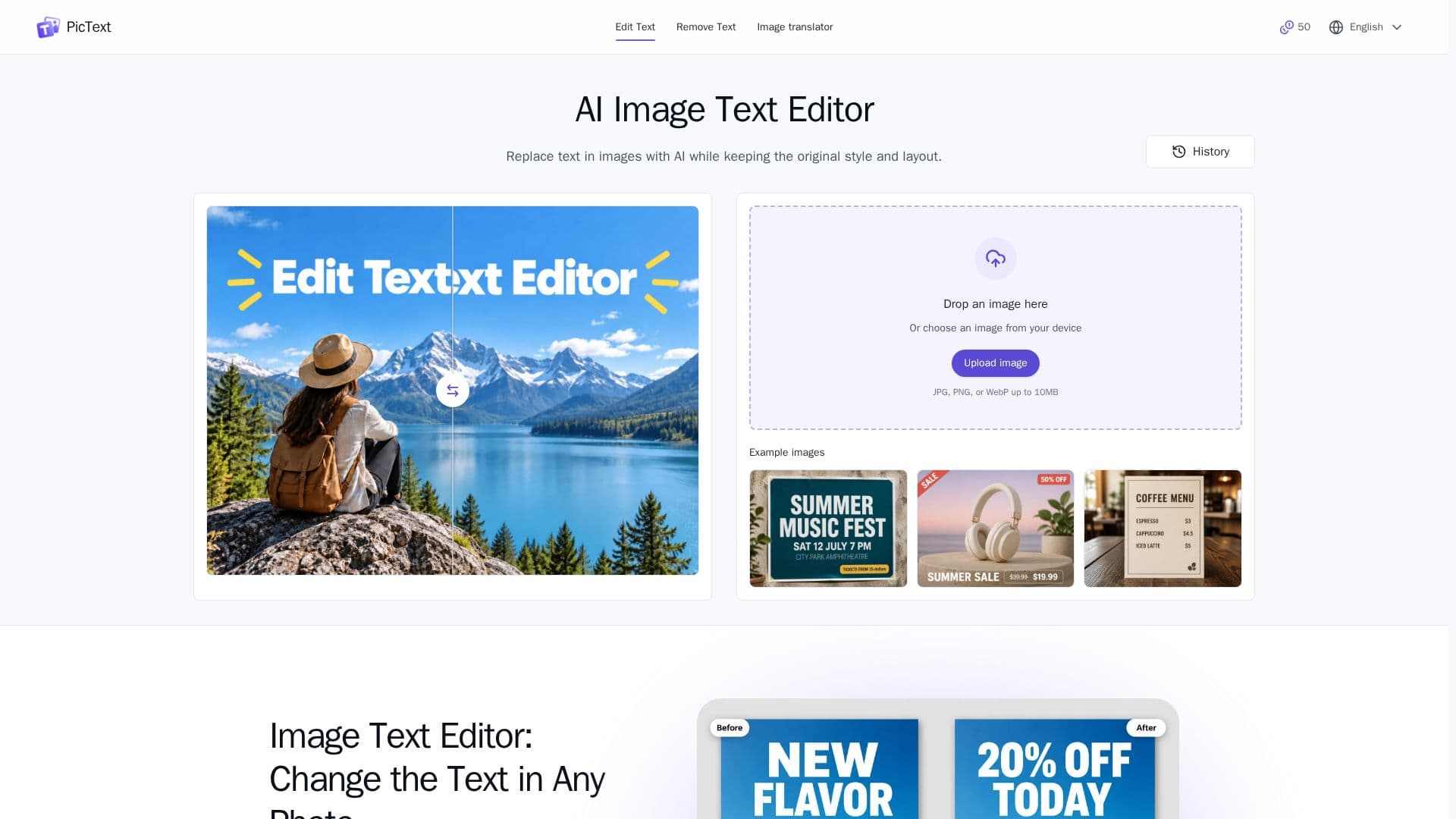Click the 'AI Image Text Editor' heading
Viewport: 1456px width, 819px height.
click(724, 110)
